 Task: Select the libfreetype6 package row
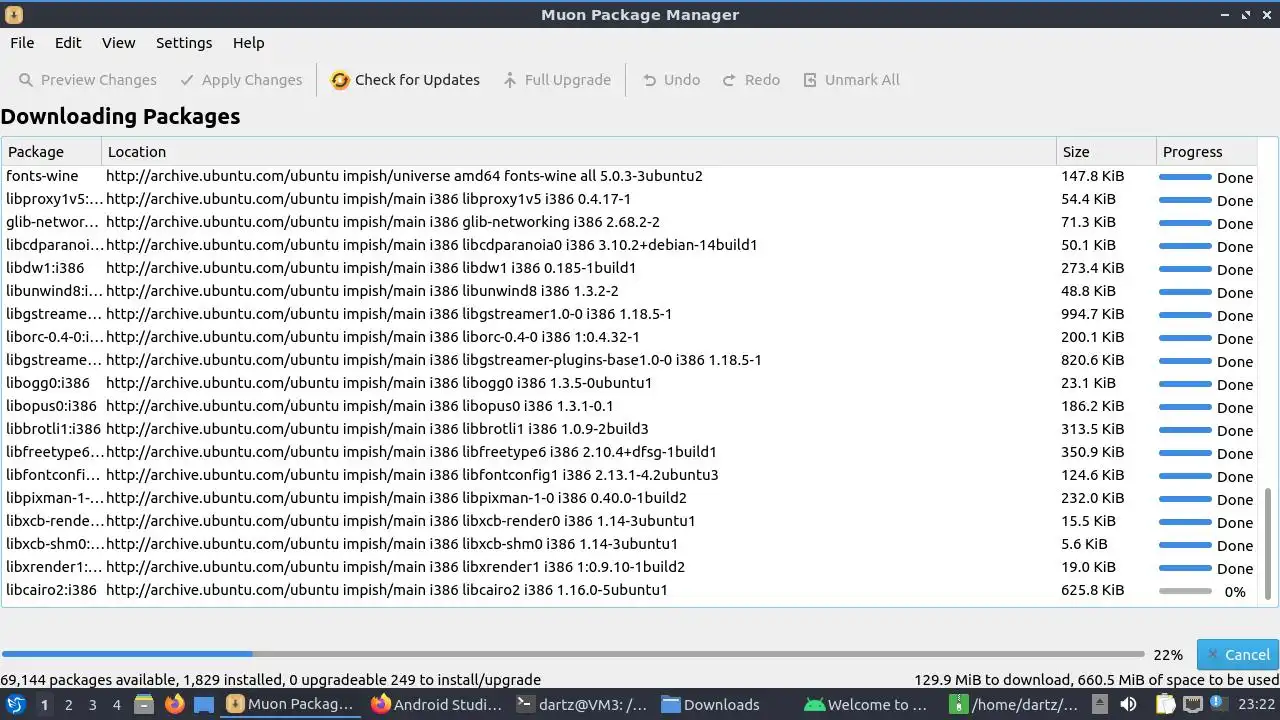point(630,452)
